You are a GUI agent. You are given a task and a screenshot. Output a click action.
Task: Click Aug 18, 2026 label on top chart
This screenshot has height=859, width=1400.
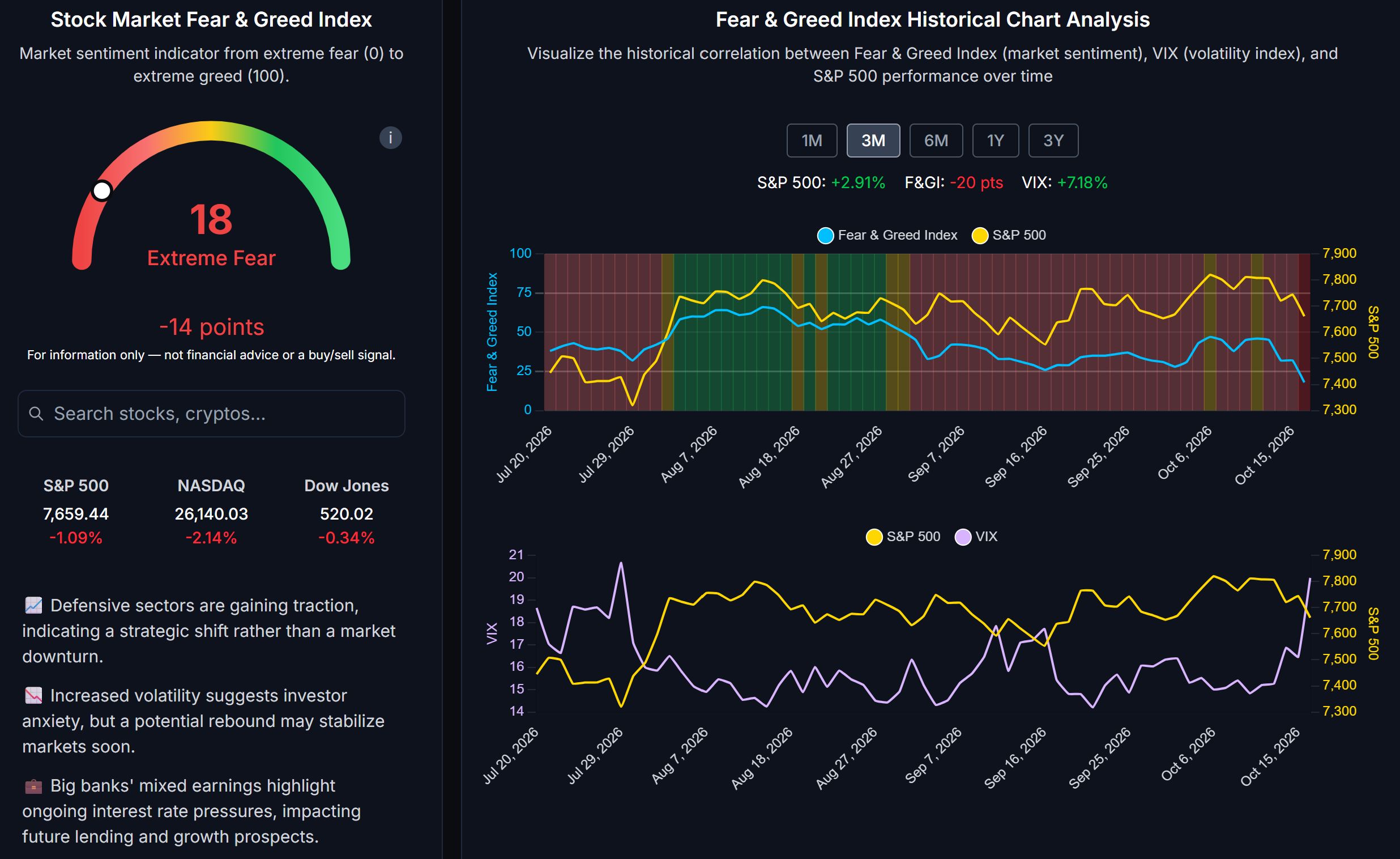pos(769,457)
